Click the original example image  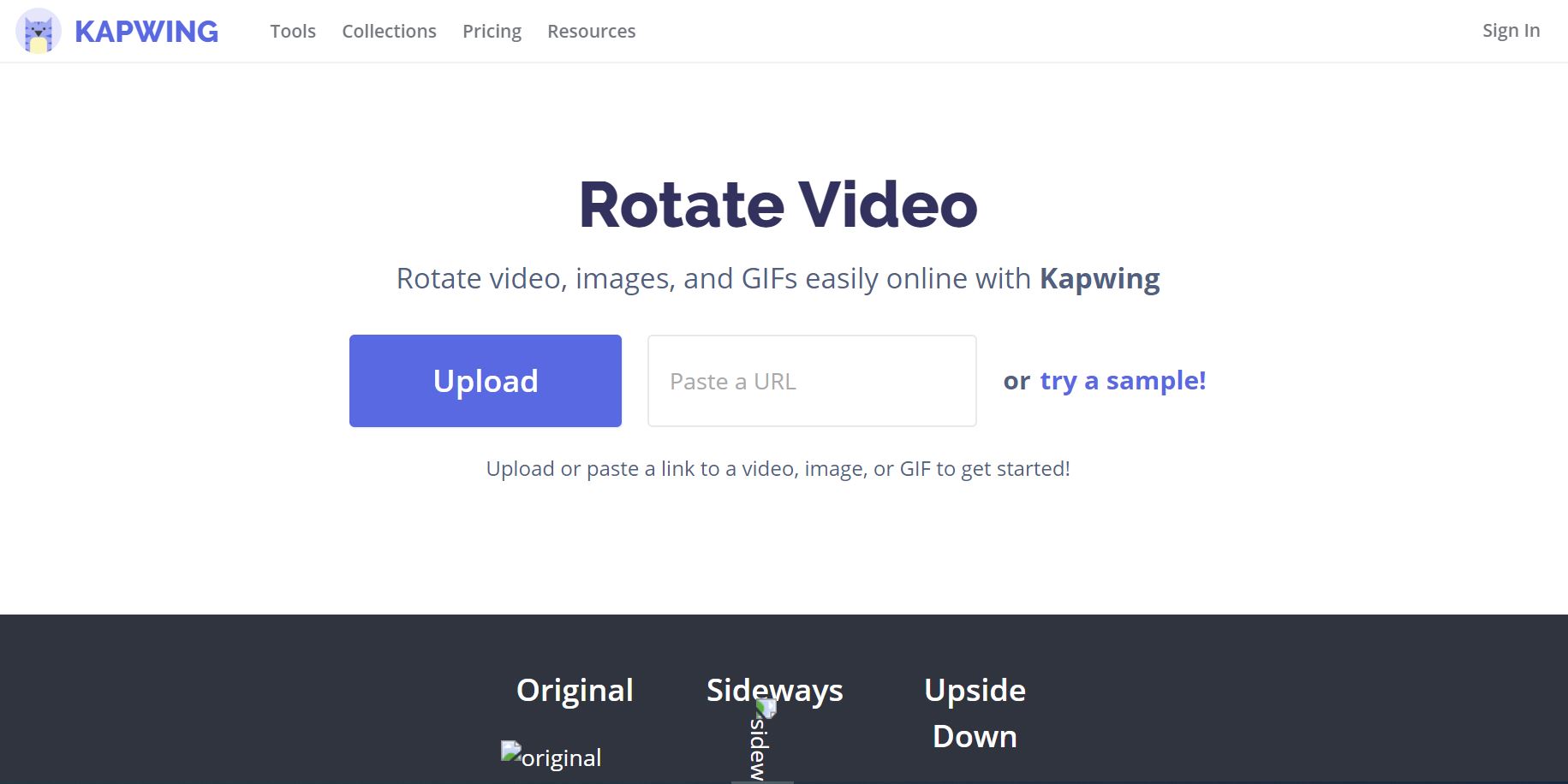click(551, 757)
